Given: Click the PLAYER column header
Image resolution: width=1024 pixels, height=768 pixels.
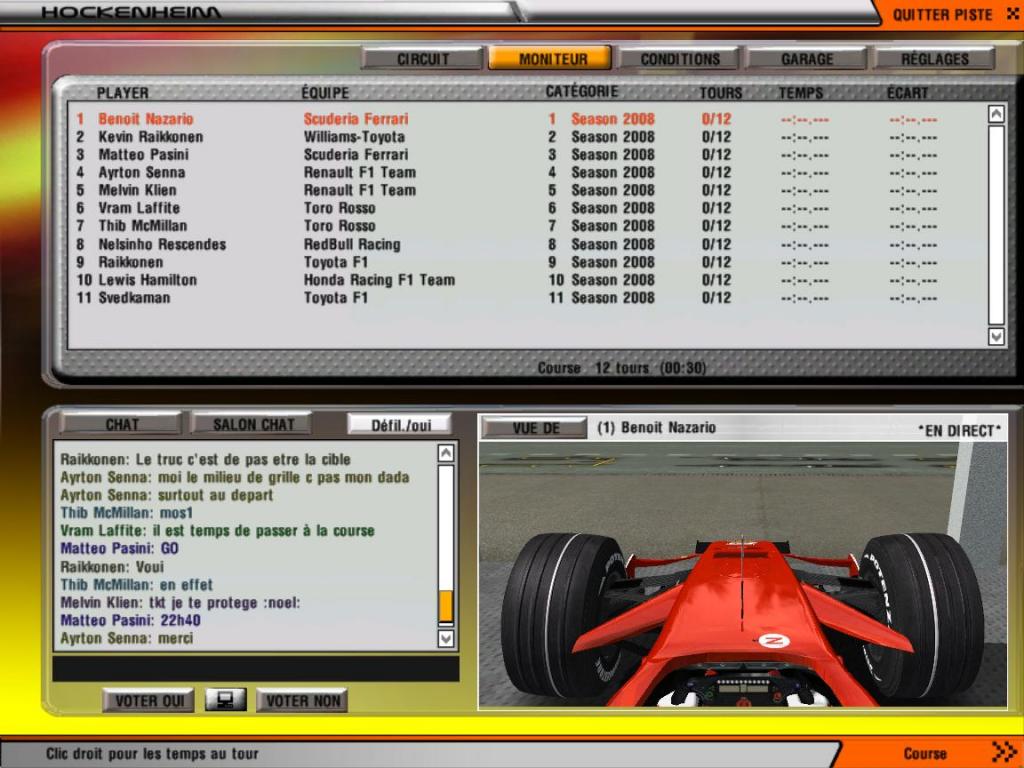Looking at the screenshot, I should 122,93.
